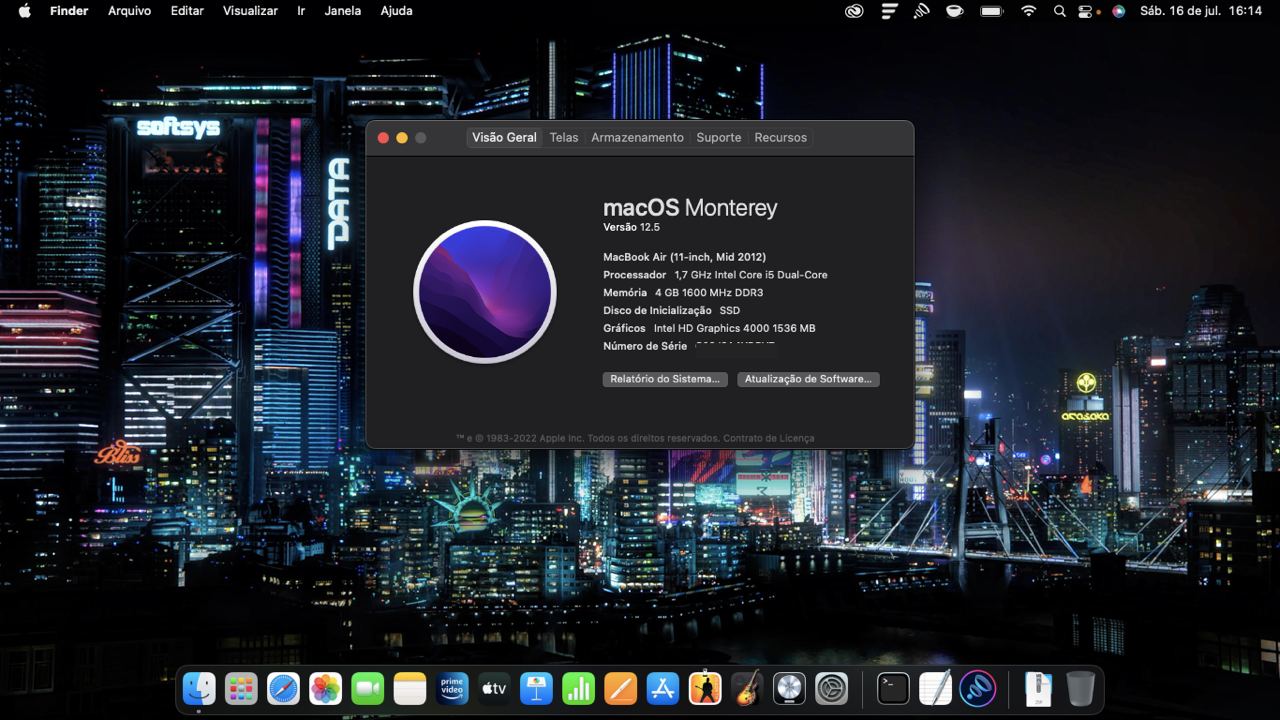Select the Telas tab
Image resolution: width=1280 pixels, height=720 pixels.
[564, 138]
